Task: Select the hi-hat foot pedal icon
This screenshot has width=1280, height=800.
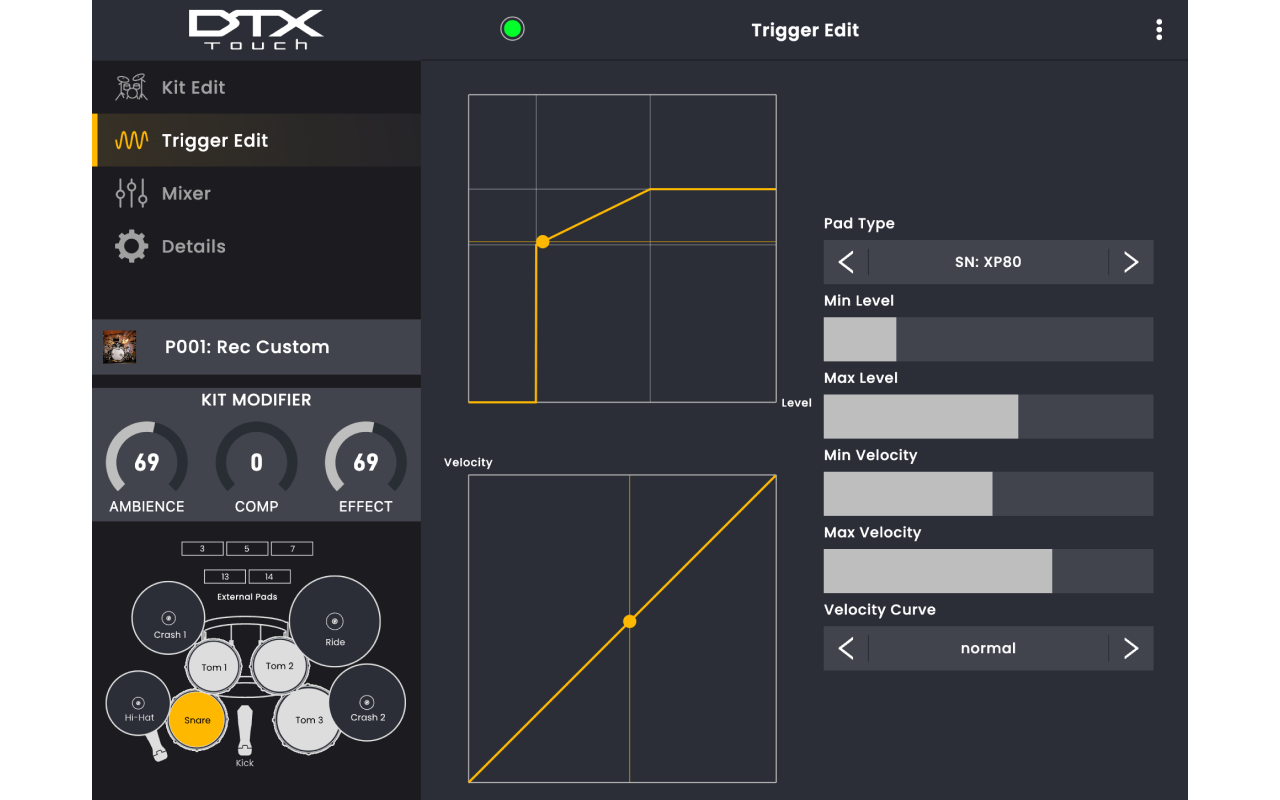Action: 157,747
